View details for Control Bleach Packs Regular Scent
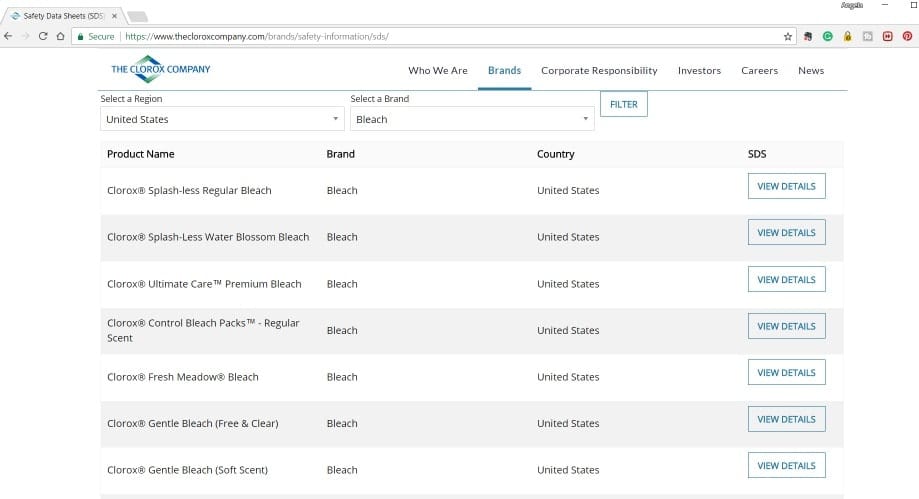 (x=787, y=326)
